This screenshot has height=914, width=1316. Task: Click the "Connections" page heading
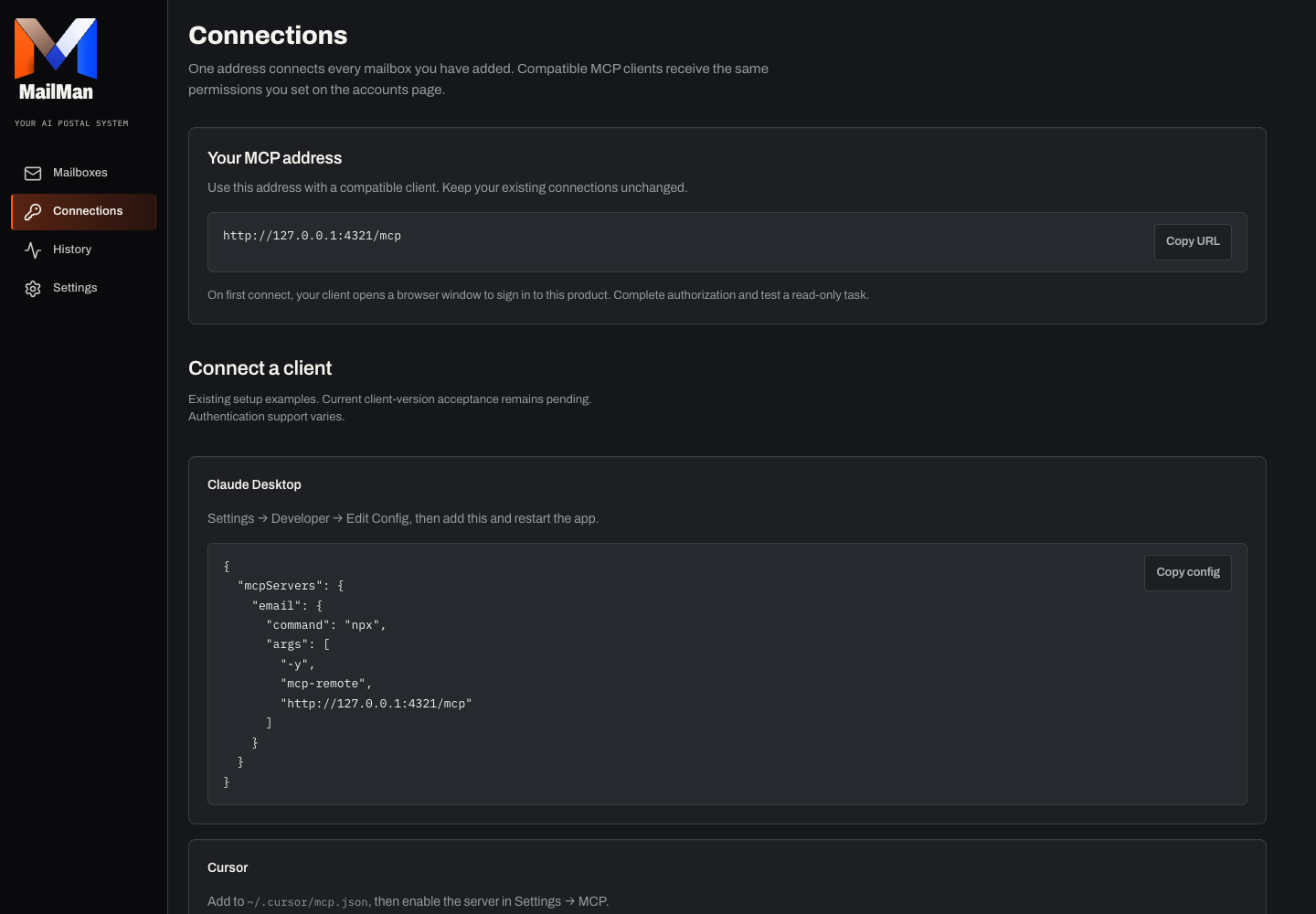pyautogui.click(x=268, y=36)
